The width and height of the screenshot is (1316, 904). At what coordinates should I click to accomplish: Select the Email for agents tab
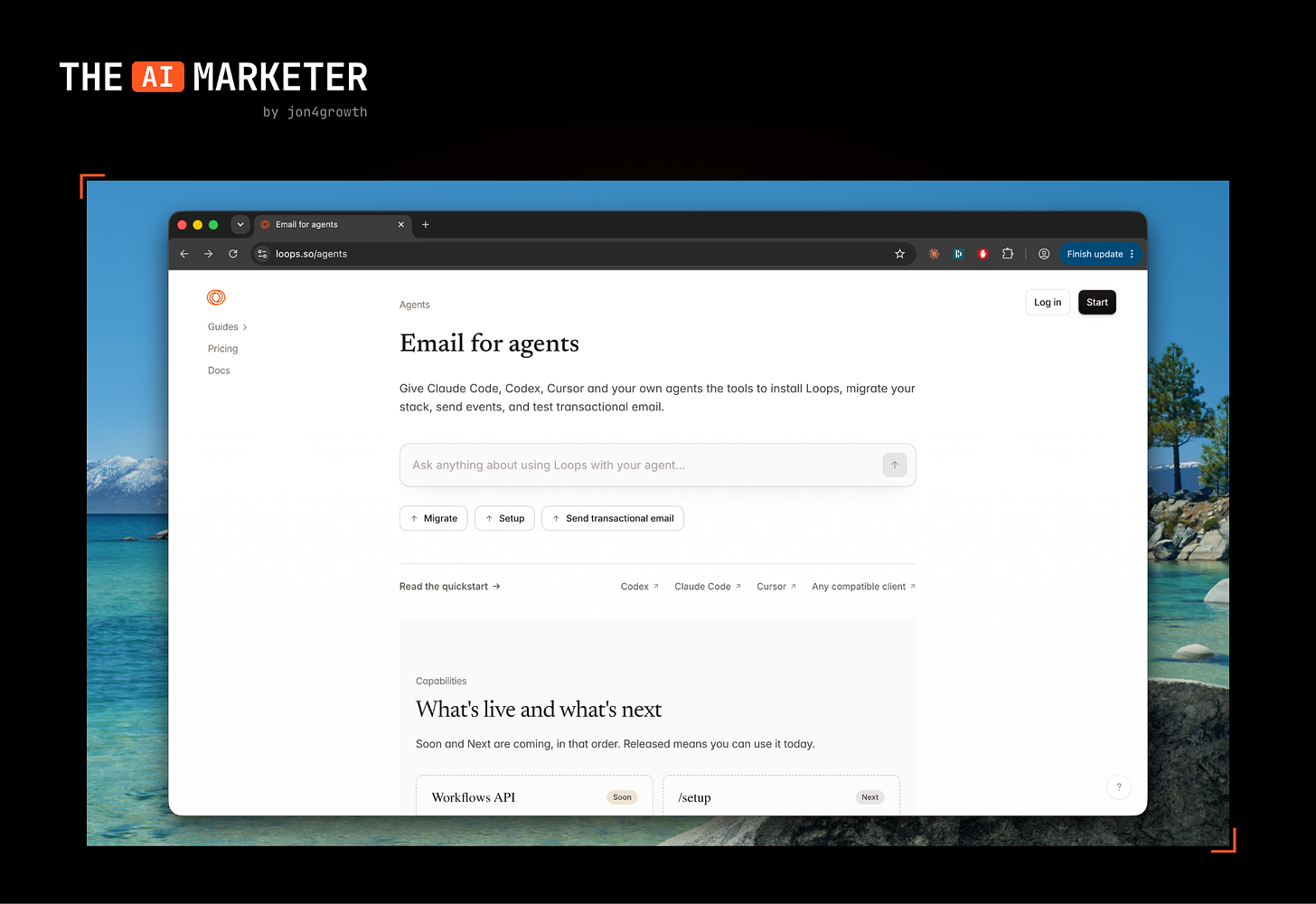coord(333,224)
